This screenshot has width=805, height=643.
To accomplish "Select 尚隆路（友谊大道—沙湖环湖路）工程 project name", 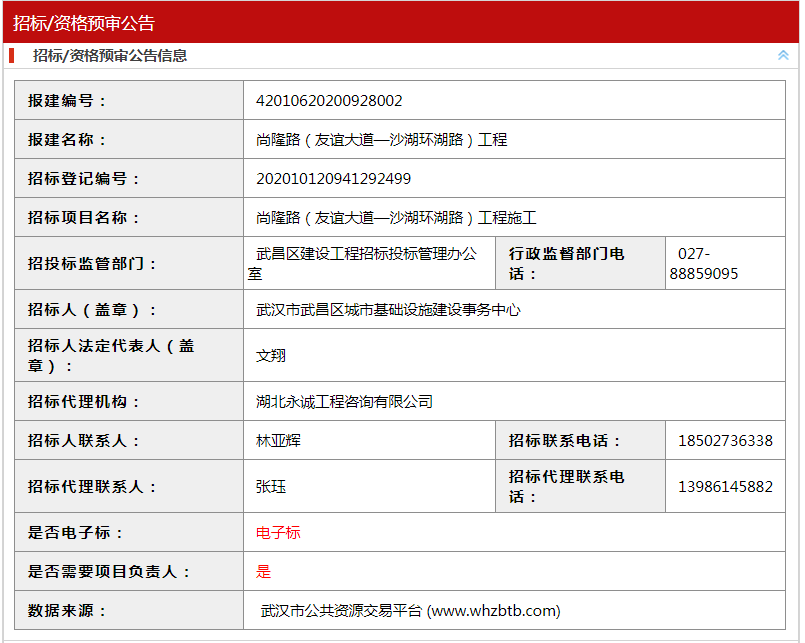I will pos(381,140).
